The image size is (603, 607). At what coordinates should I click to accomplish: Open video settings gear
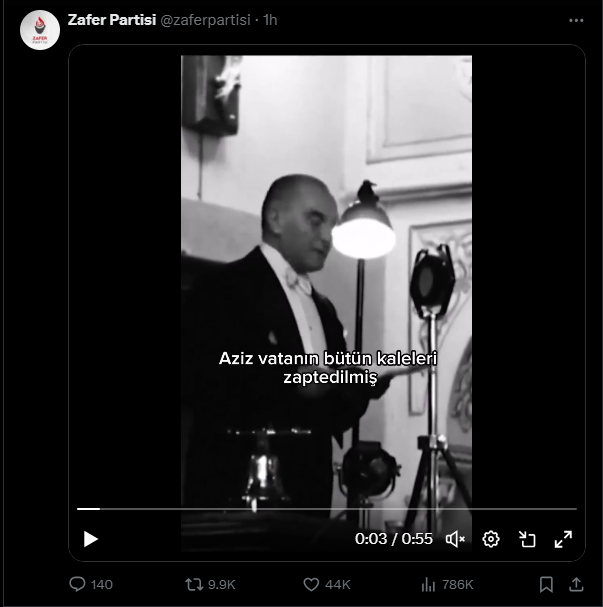(491, 539)
